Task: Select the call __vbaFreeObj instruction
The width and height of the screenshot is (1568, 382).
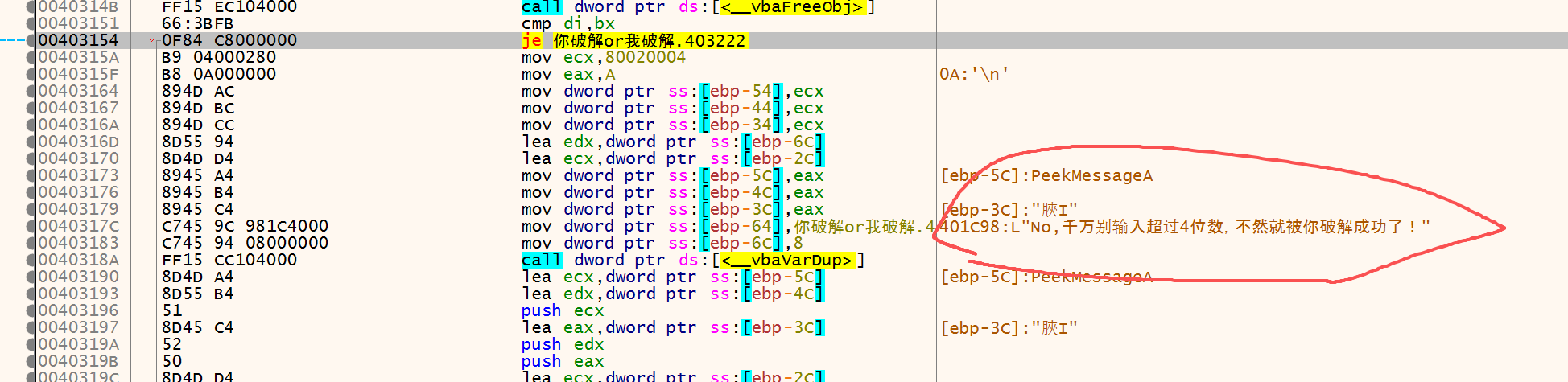Action: tap(697, 7)
